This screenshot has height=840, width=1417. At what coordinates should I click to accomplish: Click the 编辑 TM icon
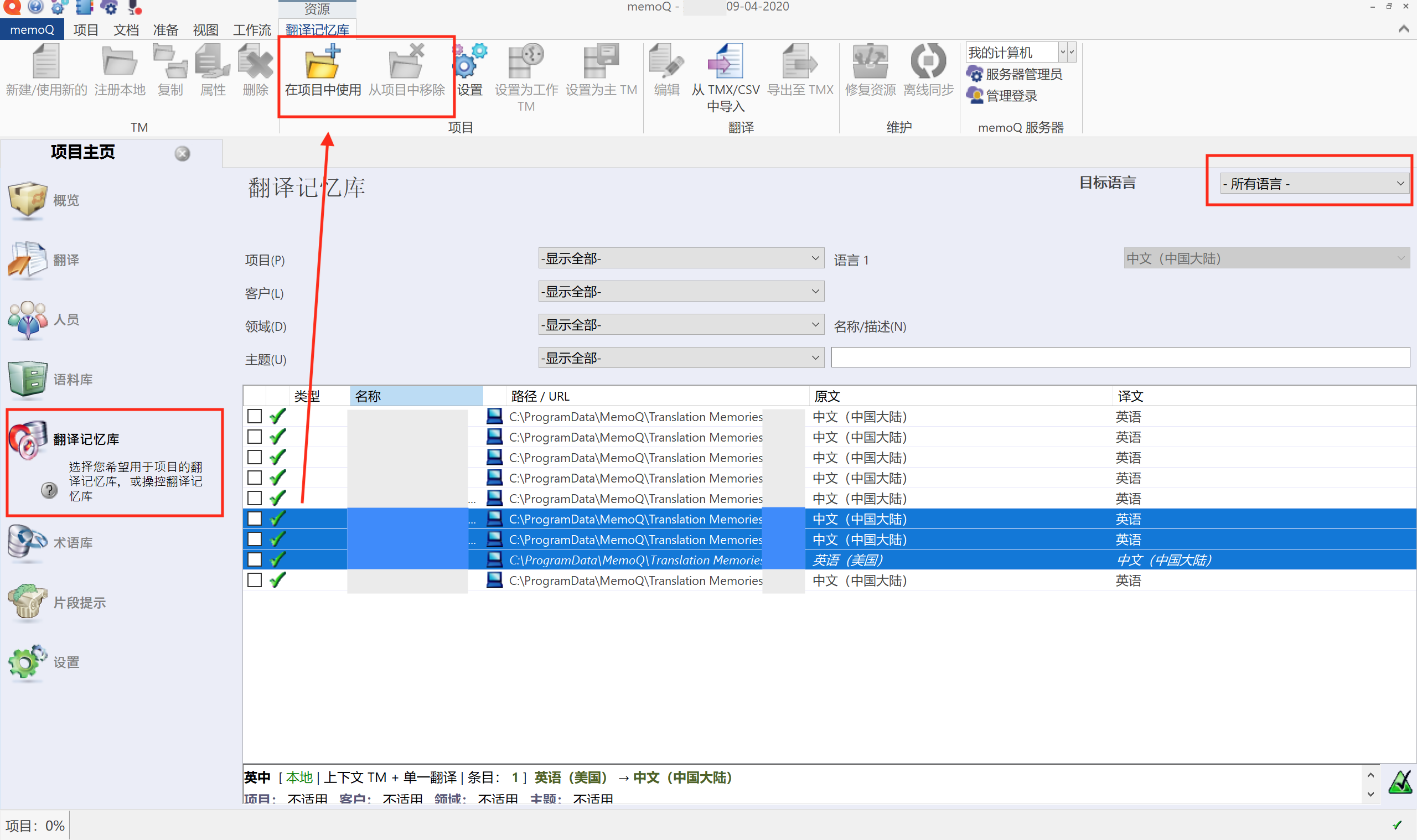tap(666, 60)
